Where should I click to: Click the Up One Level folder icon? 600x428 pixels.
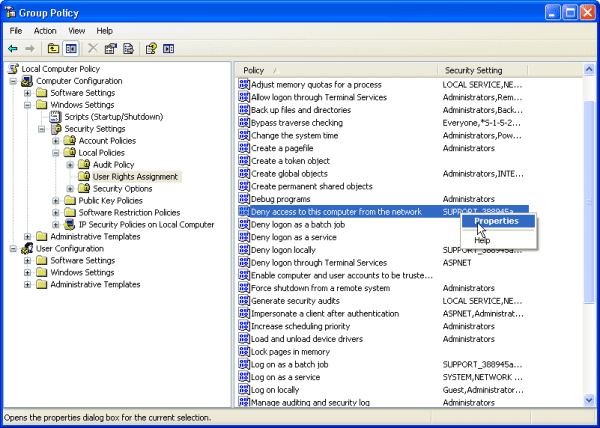(x=53, y=48)
